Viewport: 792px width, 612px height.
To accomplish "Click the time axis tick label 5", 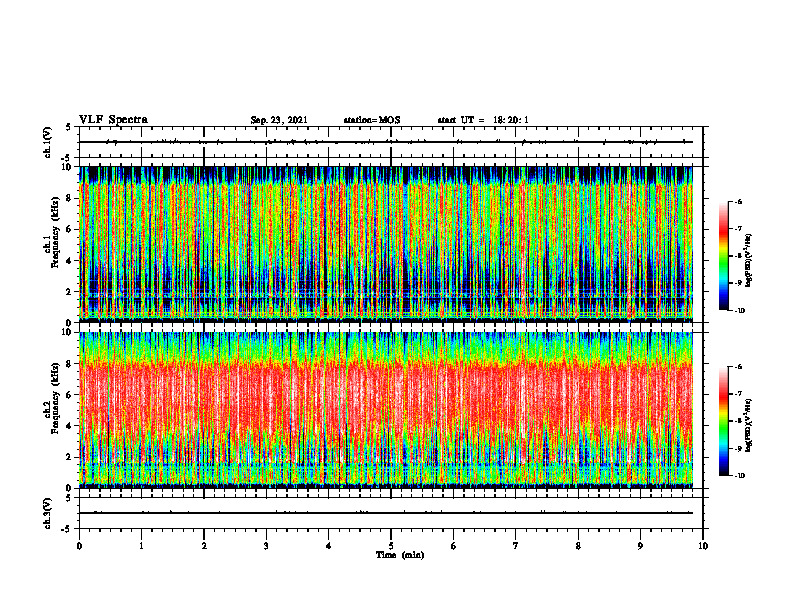I will [391, 546].
